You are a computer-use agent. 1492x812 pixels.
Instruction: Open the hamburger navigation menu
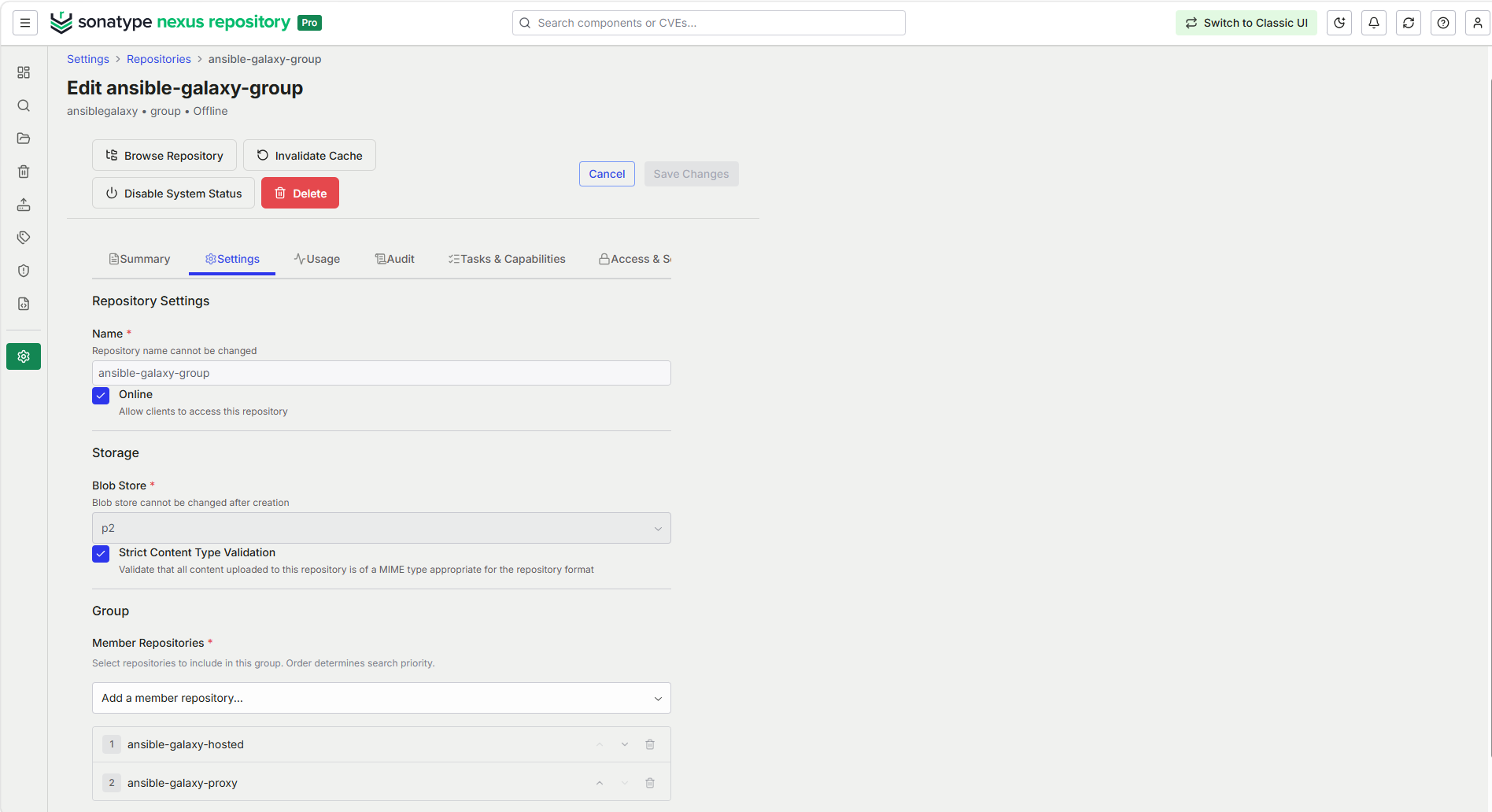pos(25,23)
